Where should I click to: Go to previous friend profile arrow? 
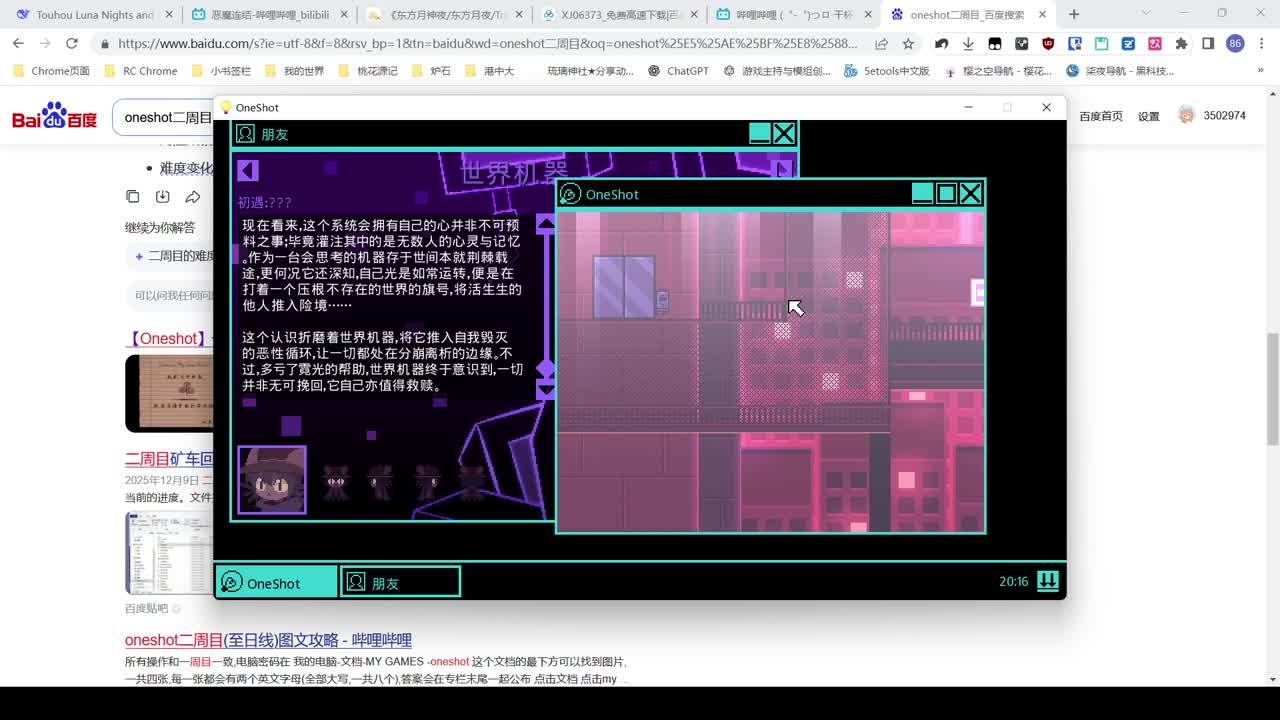point(248,171)
